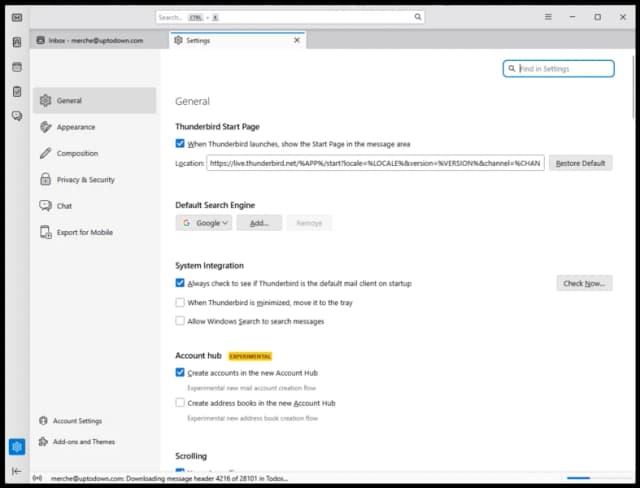Toggle always check default mail client checkbox
640x488 pixels.
point(180,283)
